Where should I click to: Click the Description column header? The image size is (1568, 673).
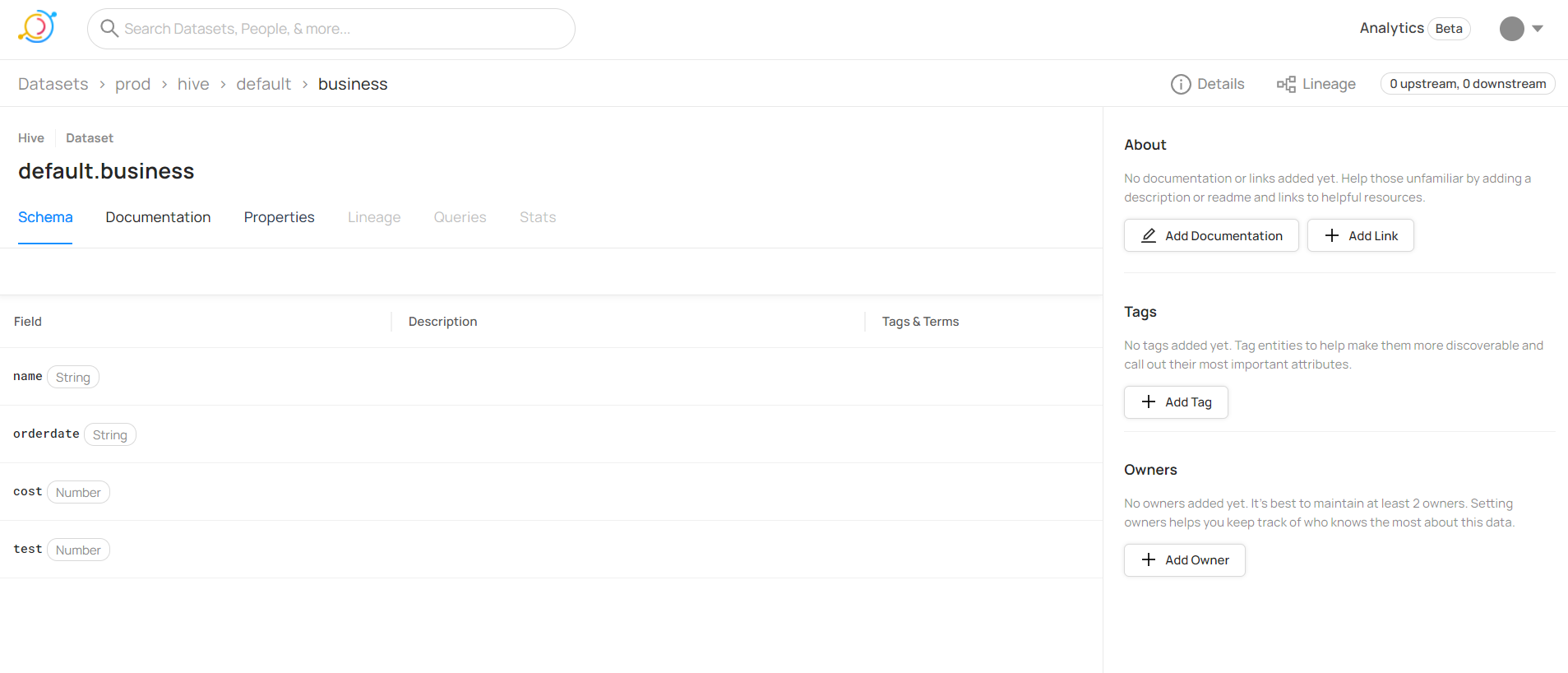click(x=442, y=322)
